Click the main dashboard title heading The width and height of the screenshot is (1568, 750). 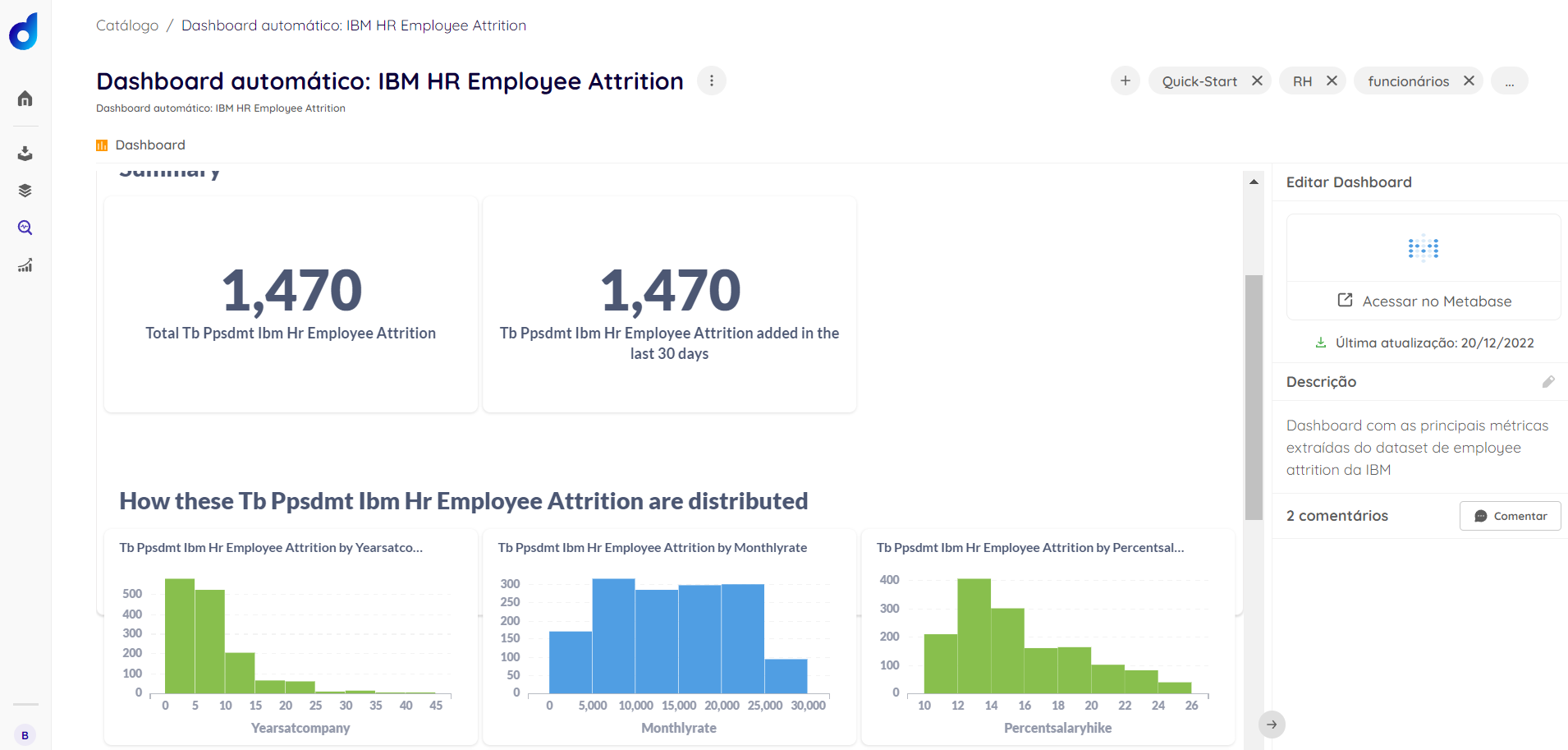390,81
